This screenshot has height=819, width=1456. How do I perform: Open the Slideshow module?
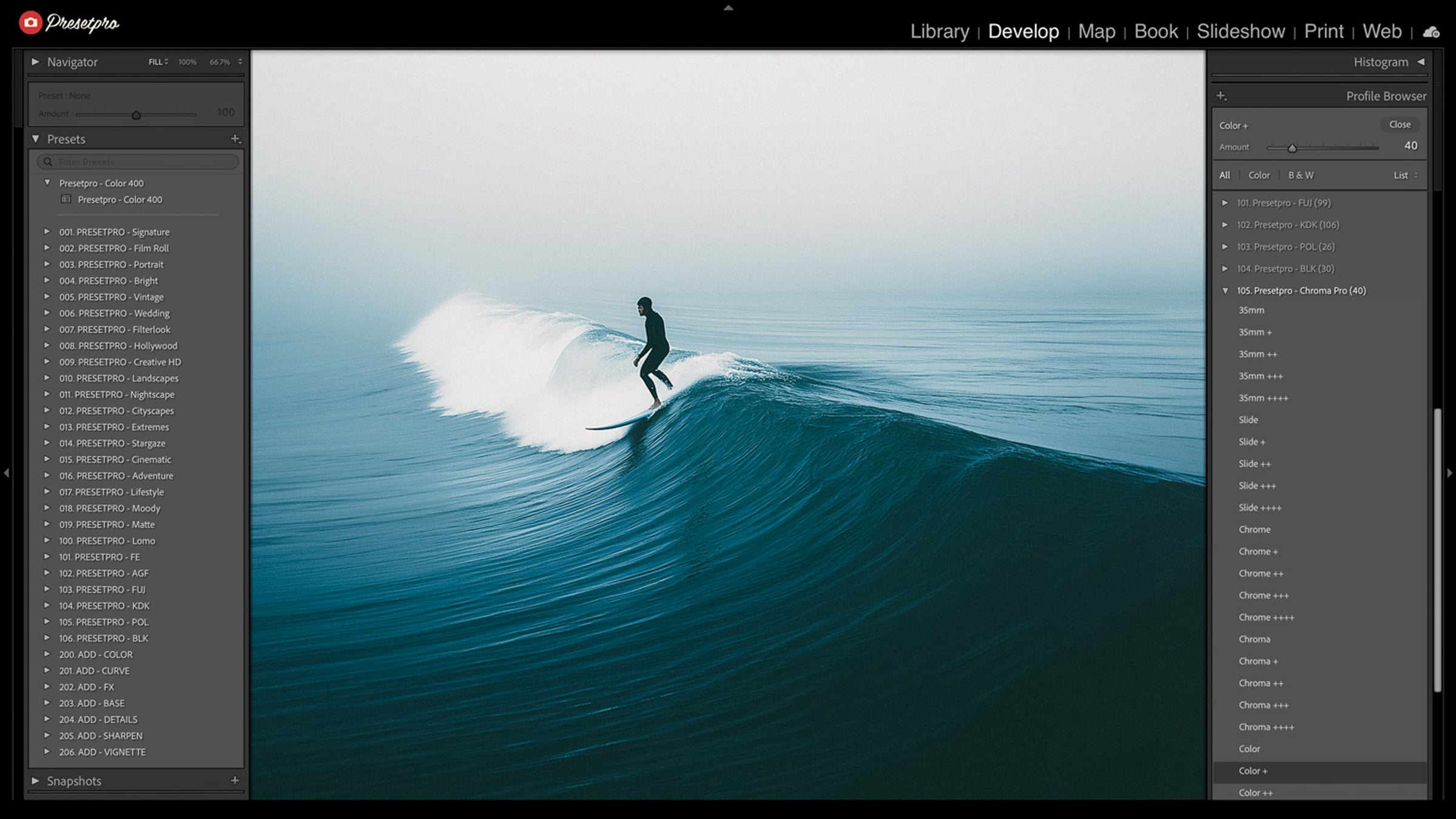(1241, 32)
